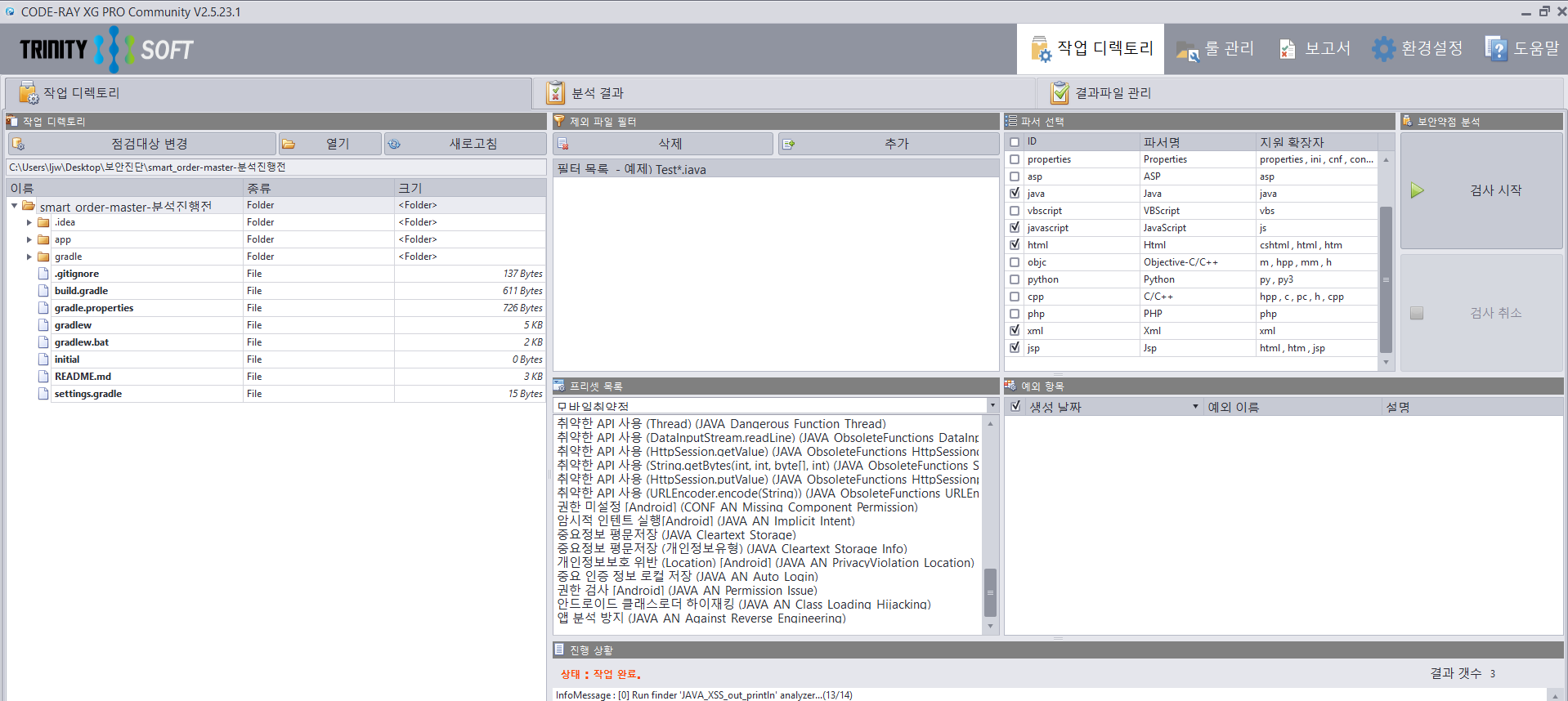Click the parser list scrollbar down arrow

coord(1386,362)
